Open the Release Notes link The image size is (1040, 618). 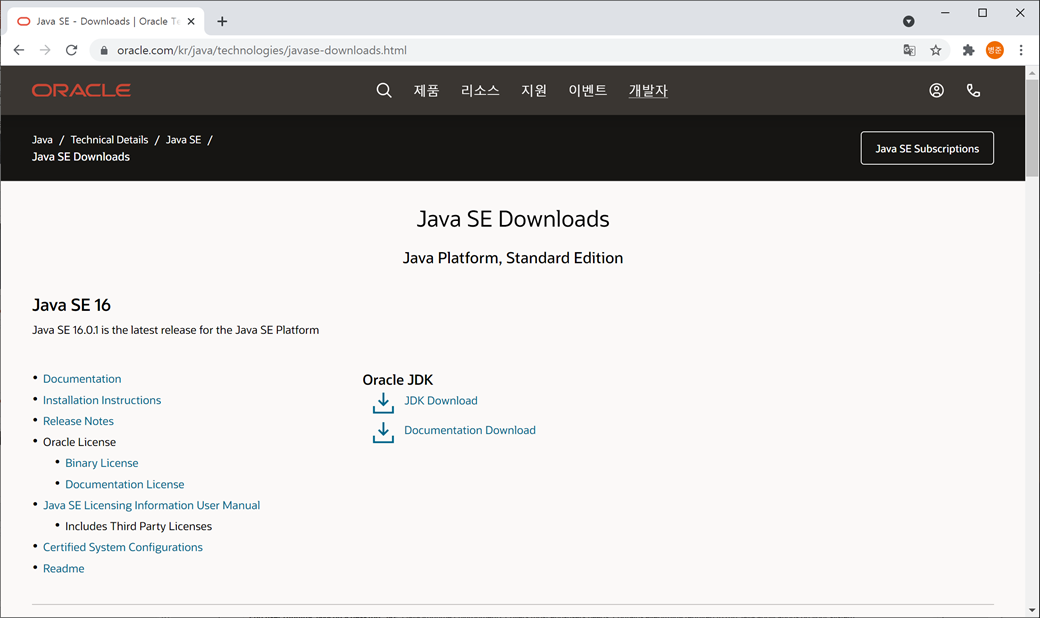pyautogui.click(x=78, y=421)
